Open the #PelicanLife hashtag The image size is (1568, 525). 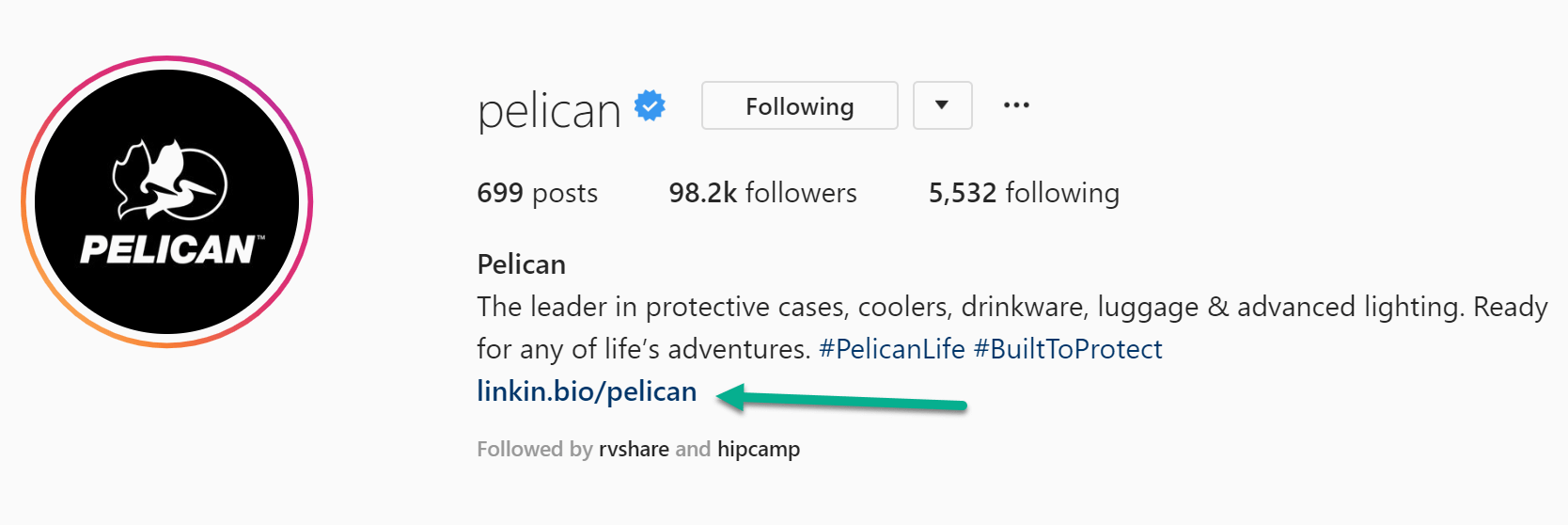pos(892,349)
